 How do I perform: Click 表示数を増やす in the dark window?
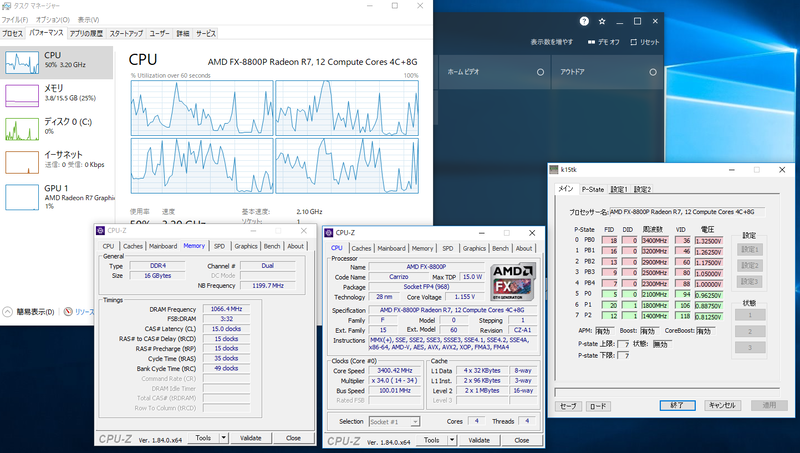(552, 42)
